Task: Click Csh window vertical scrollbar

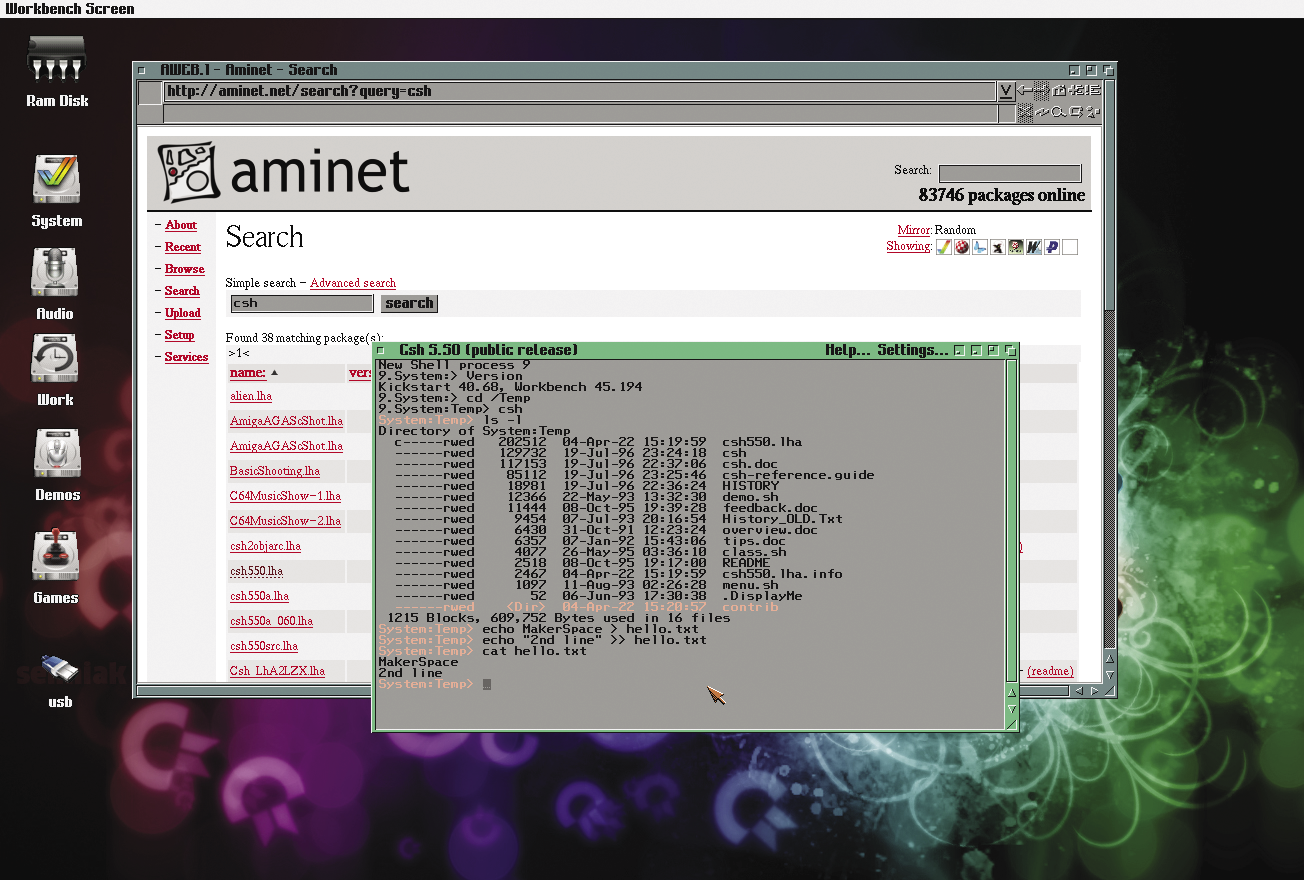Action: click(1011, 520)
